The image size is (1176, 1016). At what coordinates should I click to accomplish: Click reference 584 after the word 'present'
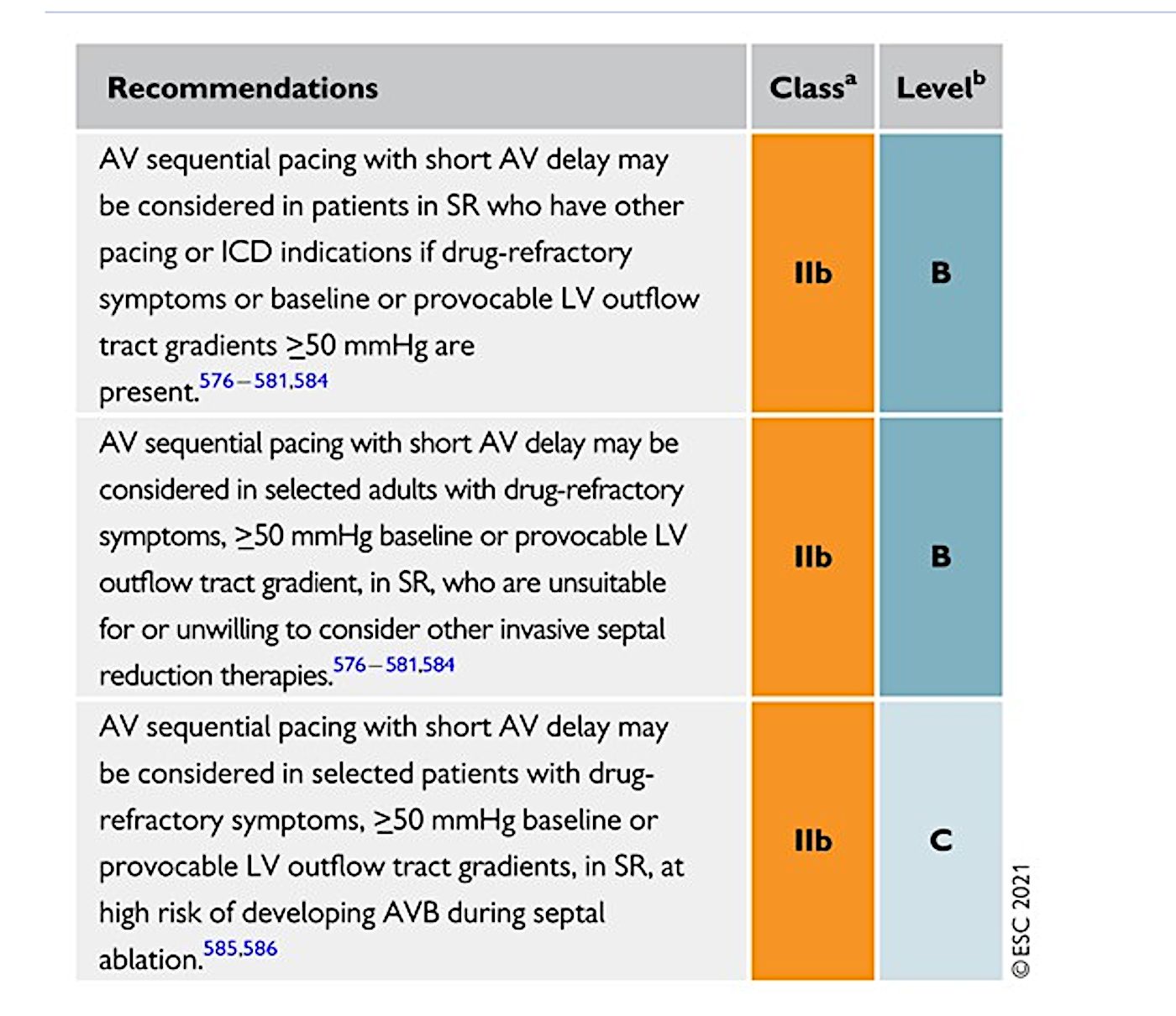click(312, 380)
